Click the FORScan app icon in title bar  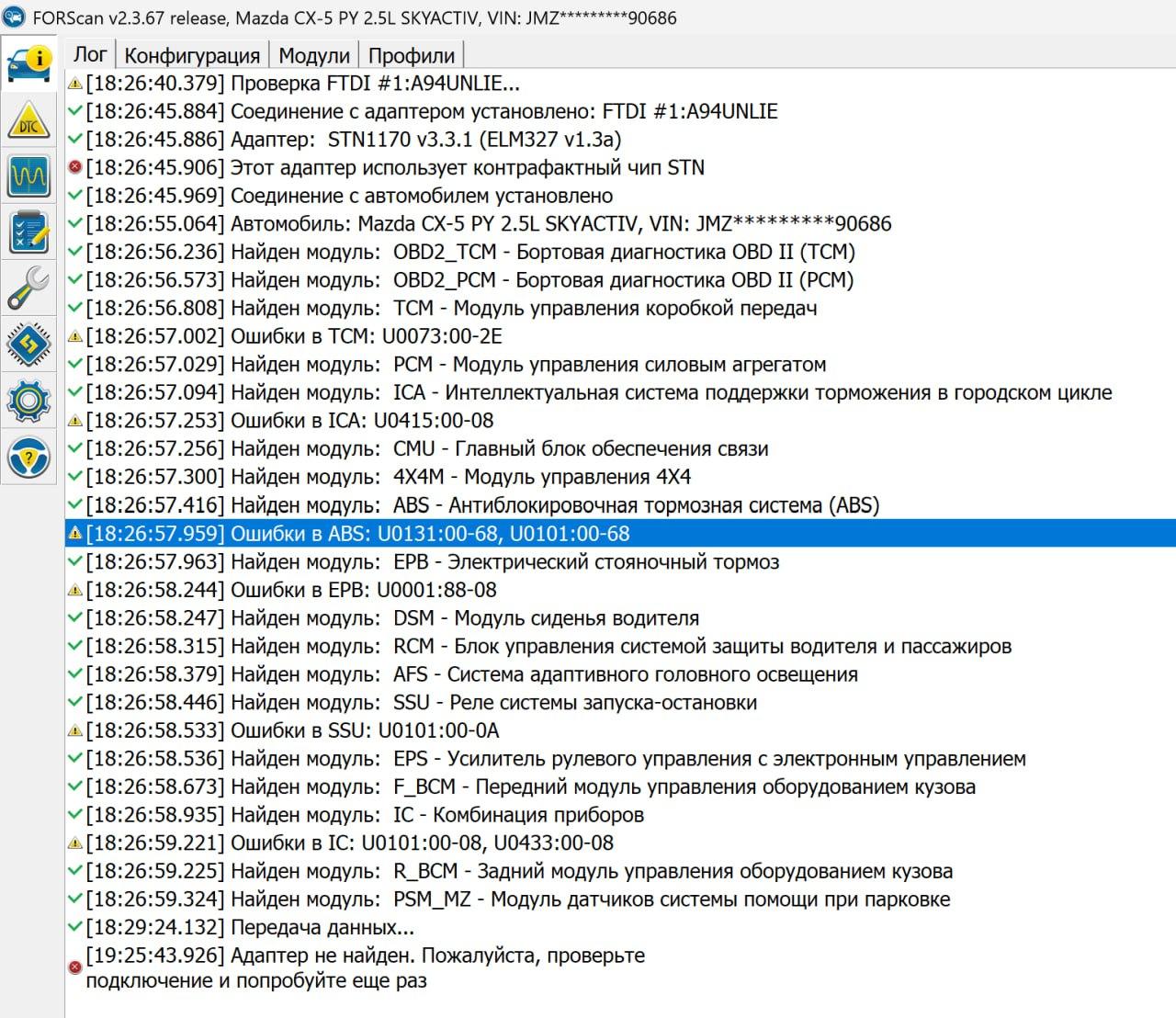(x=14, y=17)
